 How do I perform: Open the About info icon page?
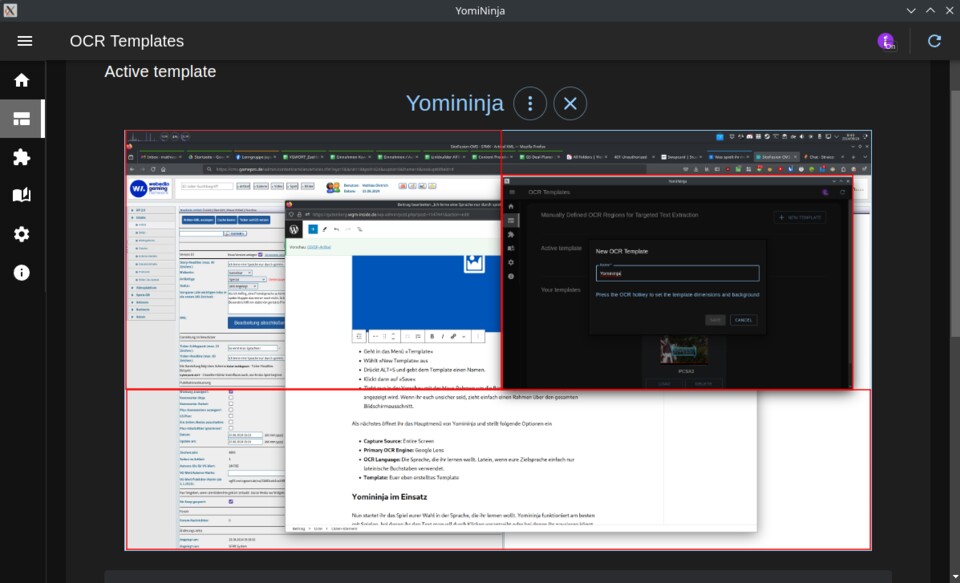(x=21, y=272)
